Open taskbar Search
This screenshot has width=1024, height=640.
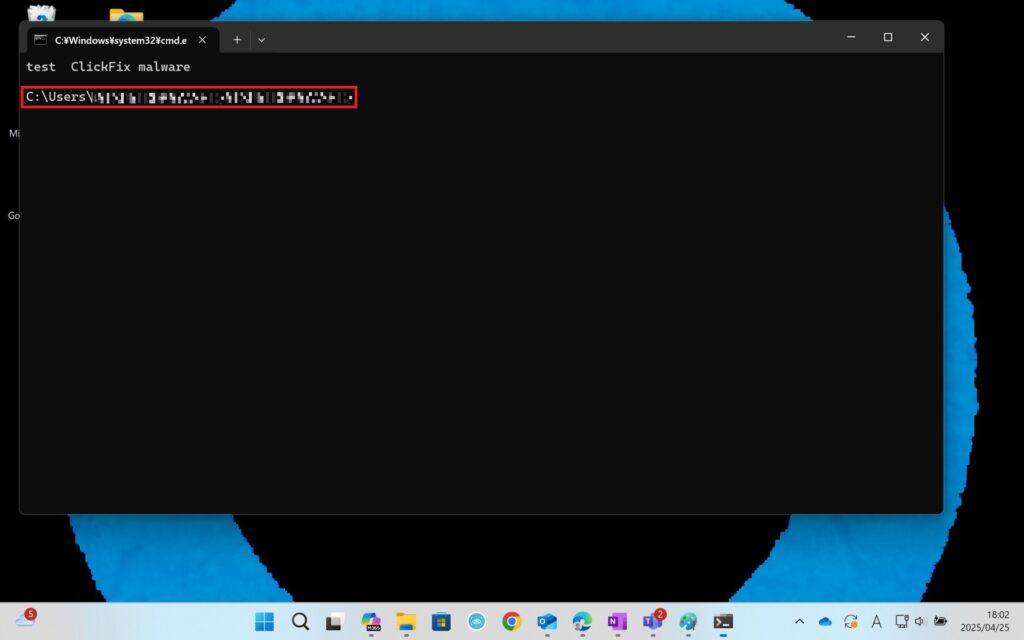tap(300, 621)
